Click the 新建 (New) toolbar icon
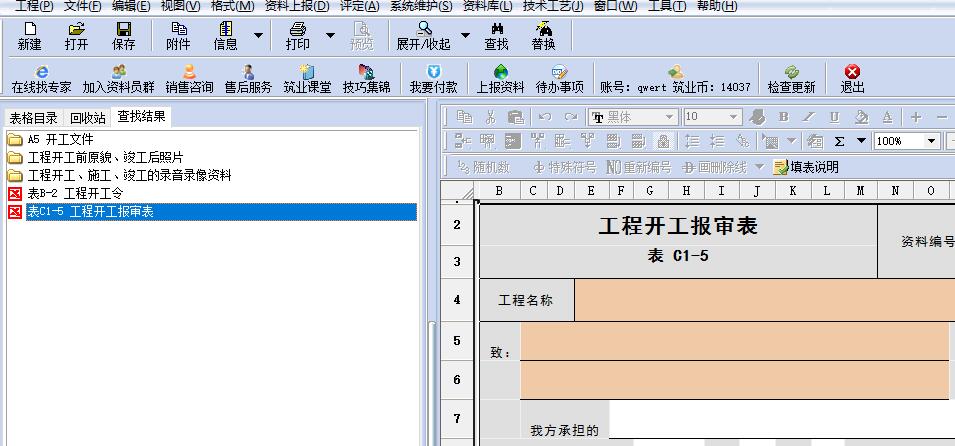This screenshot has height=446, width=955. (x=29, y=36)
